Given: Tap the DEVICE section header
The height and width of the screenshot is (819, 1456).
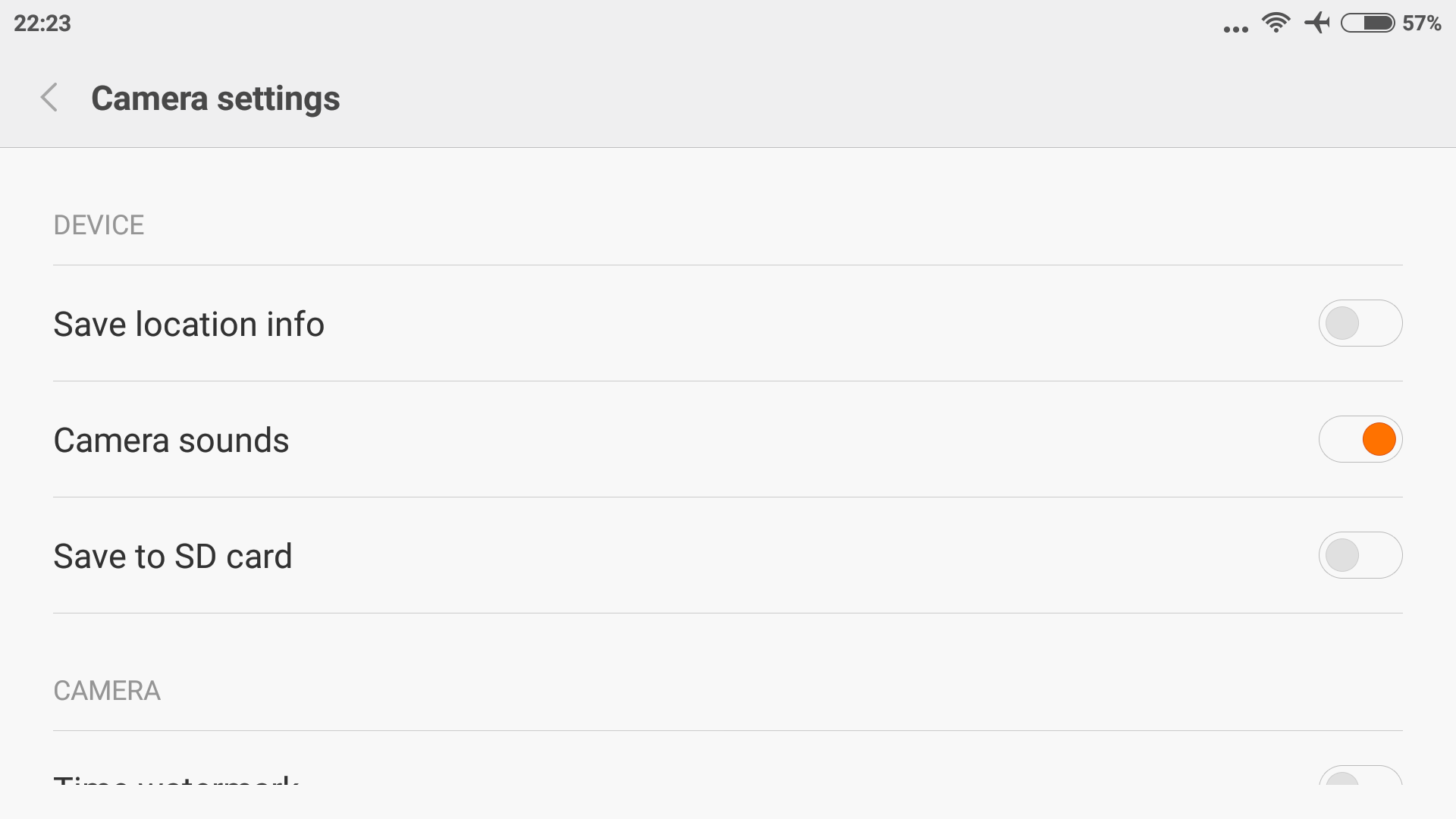Looking at the screenshot, I should [99, 225].
